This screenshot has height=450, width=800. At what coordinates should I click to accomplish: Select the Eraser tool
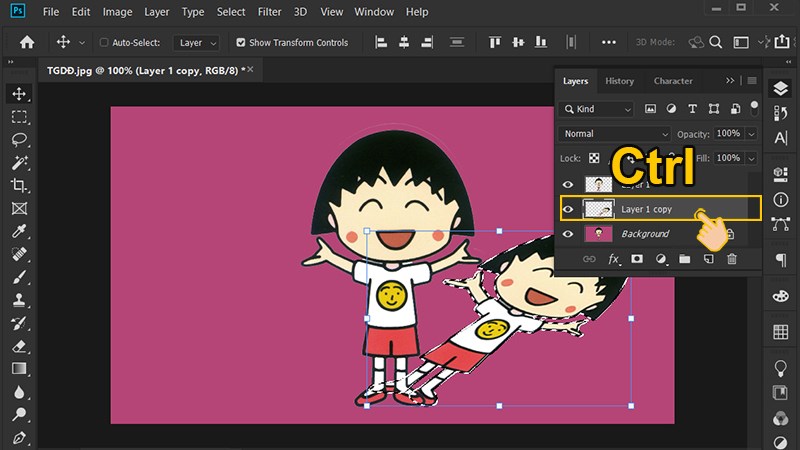(19, 346)
